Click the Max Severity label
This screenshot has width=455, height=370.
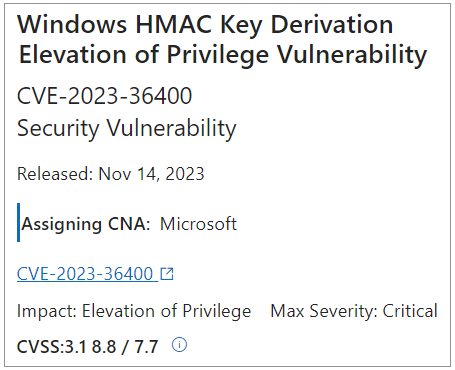pos(324,311)
